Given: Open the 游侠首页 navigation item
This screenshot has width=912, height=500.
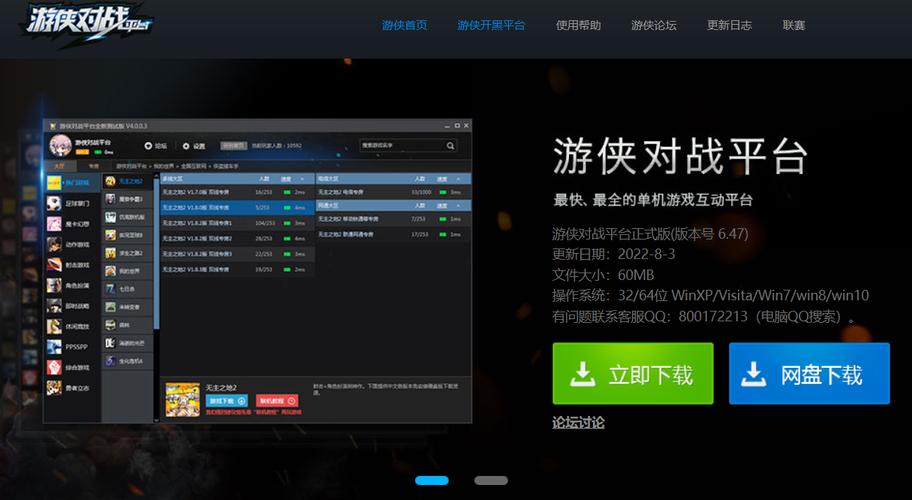Looking at the screenshot, I should tap(404, 25).
